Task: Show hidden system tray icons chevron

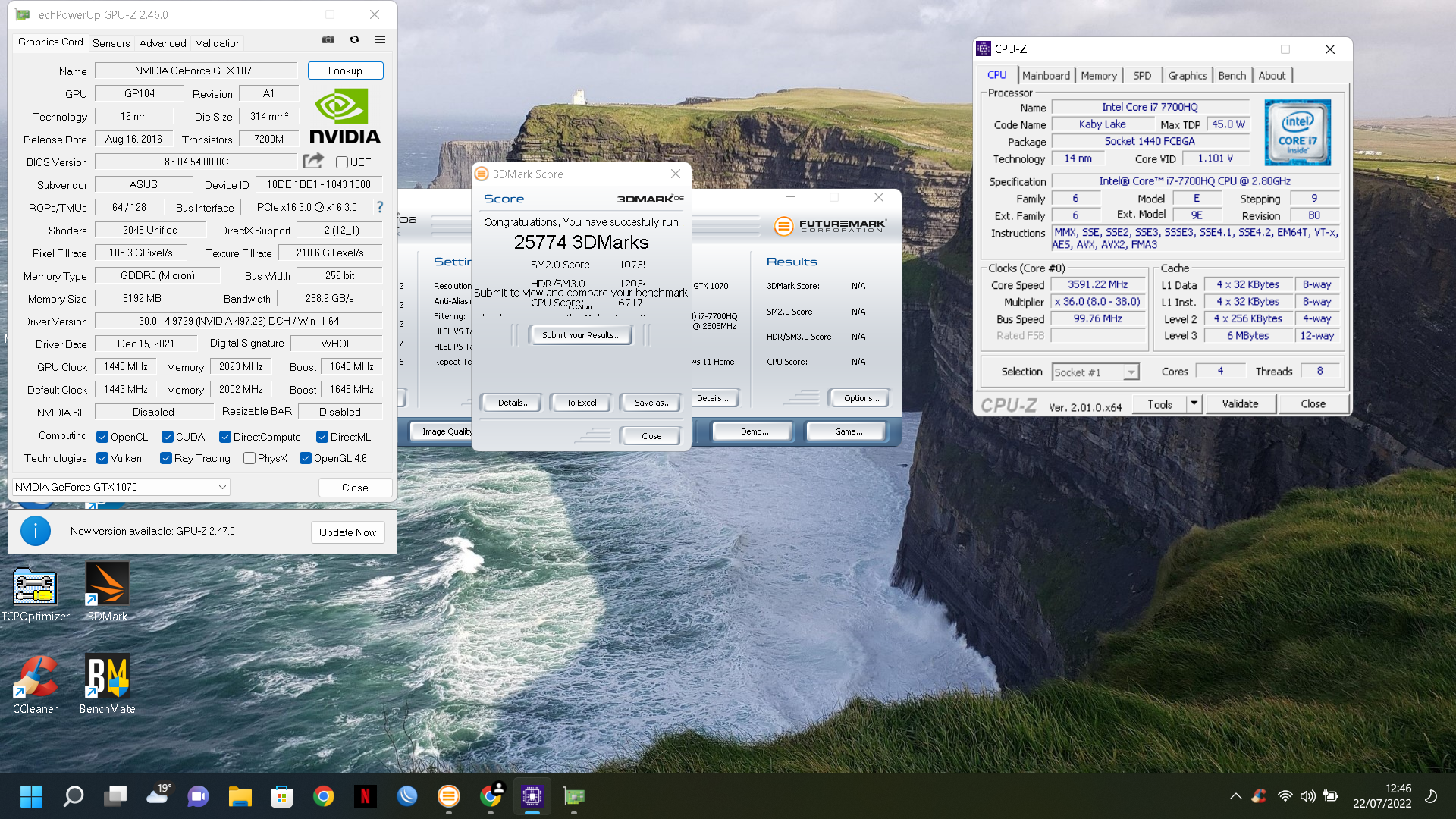Action: click(1235, 796)
